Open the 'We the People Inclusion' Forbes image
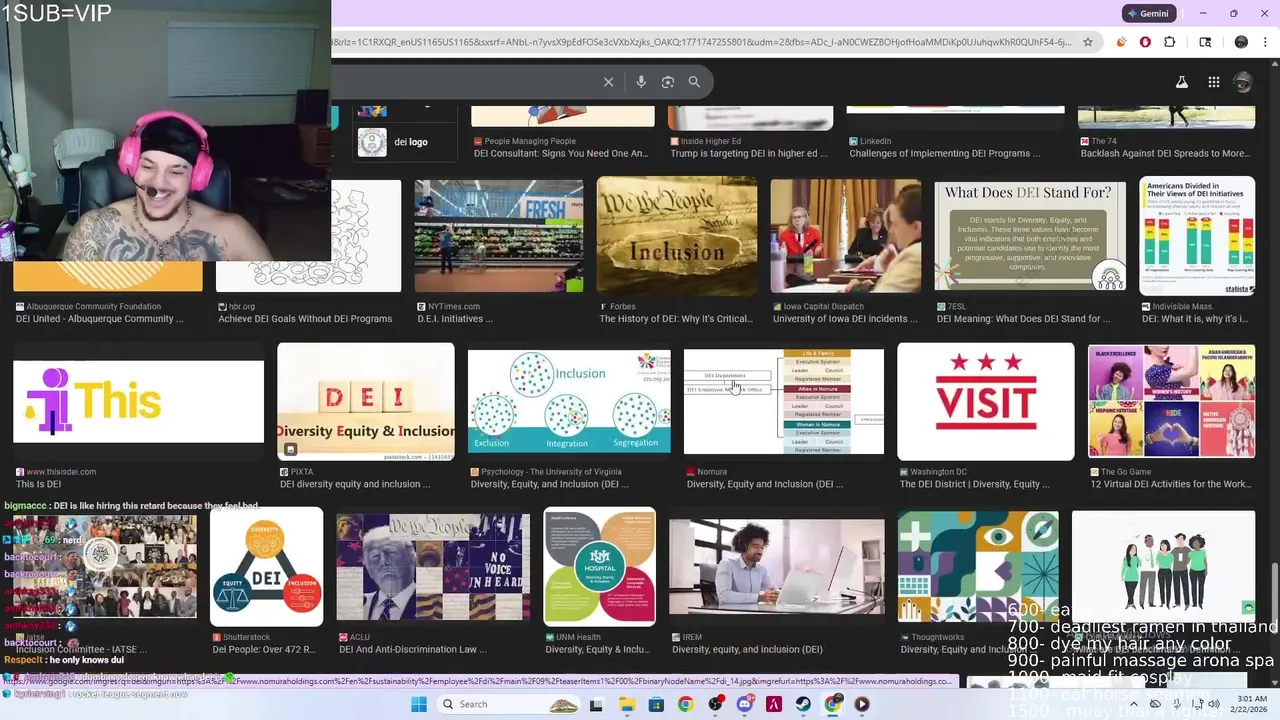 (677, 235)
